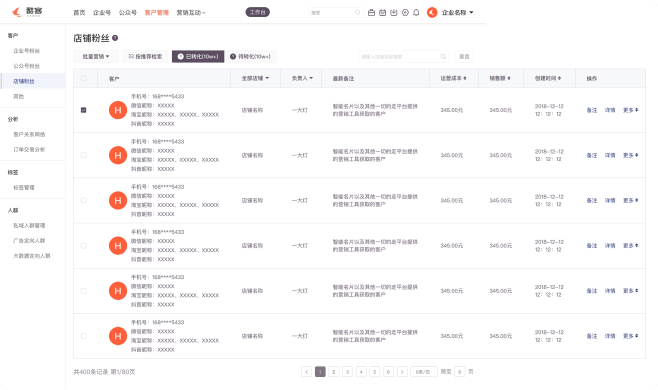Check the sixth row's checkbox

point(84,336)
